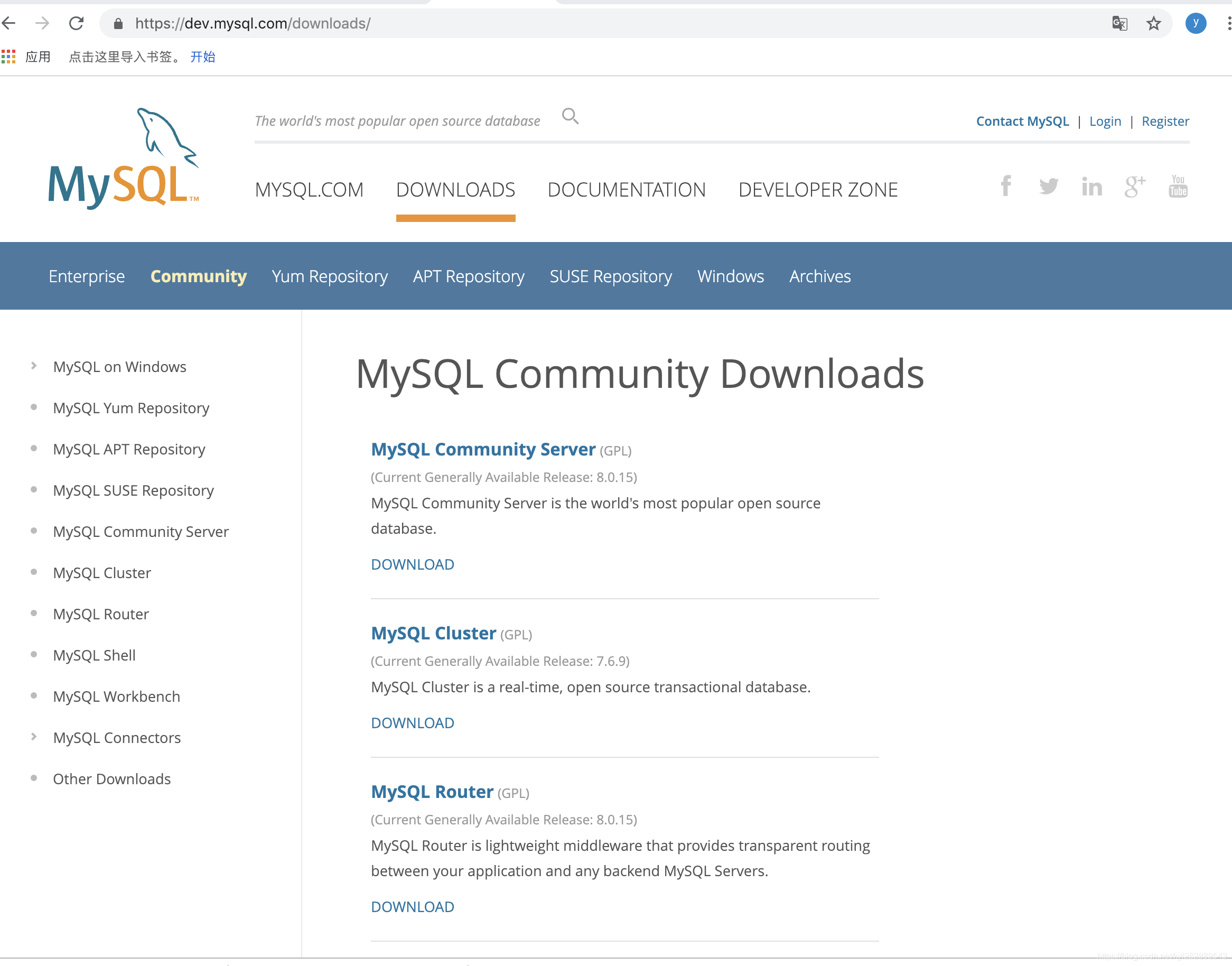Click the MySQL Router heading link
Image resolution: width=1232 pixels, height=966 pixels.
[x=432, y=792]
